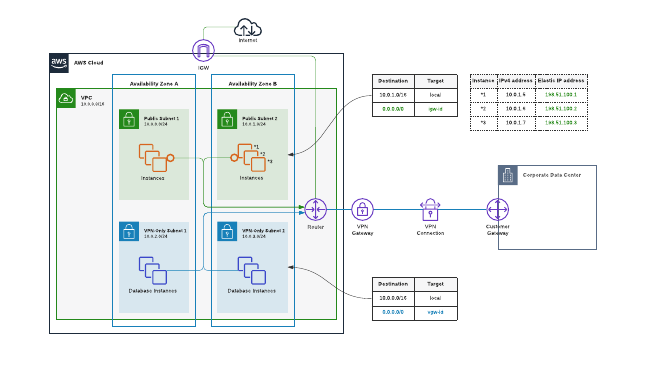Select the Corporate Data Center building icon

pyautogui.click(x=508, y=175)
